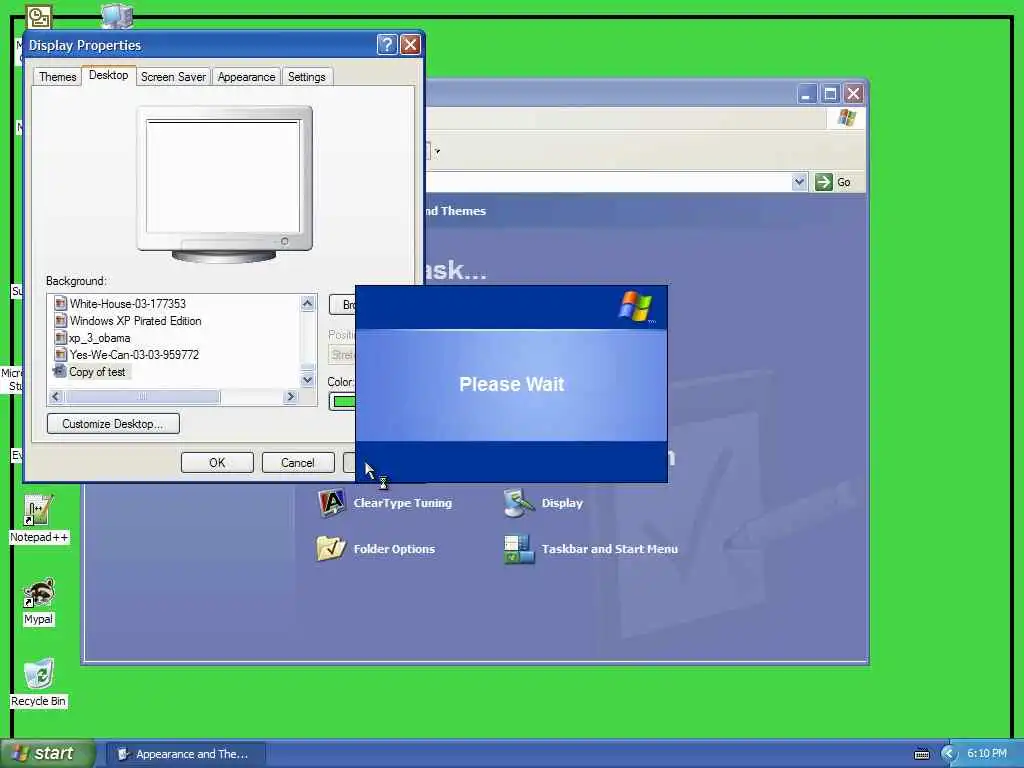Open the toolbar views dropdown arrow
Image resolution: width=1024 pixels, height=768 pixels.
point(437,152)
